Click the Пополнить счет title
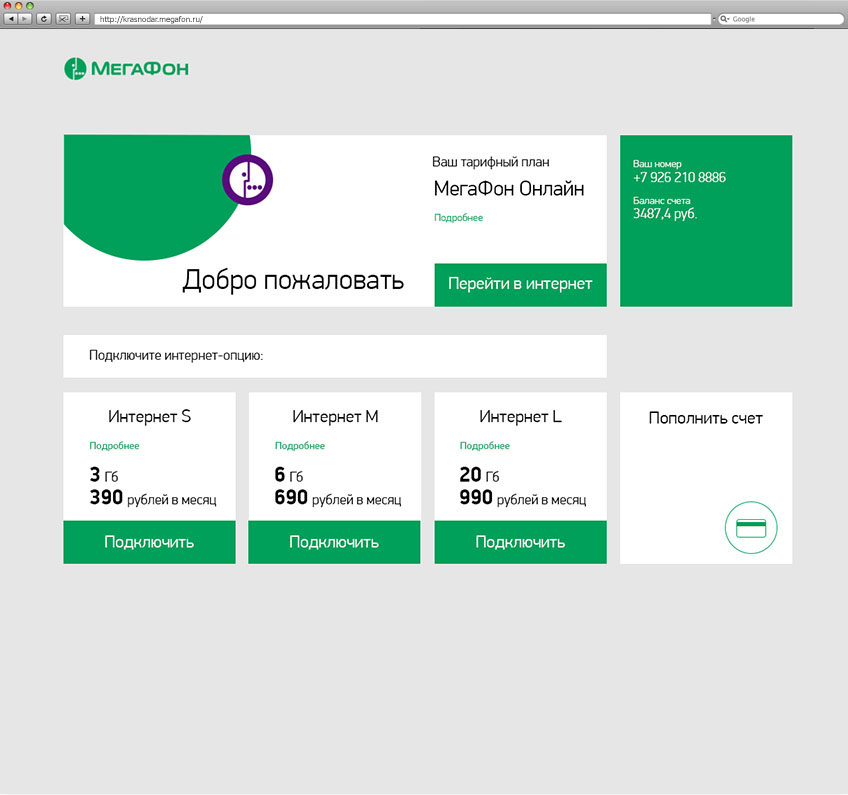Image resolution: width=848 pixels, height=795 pixels. [705, 418]
